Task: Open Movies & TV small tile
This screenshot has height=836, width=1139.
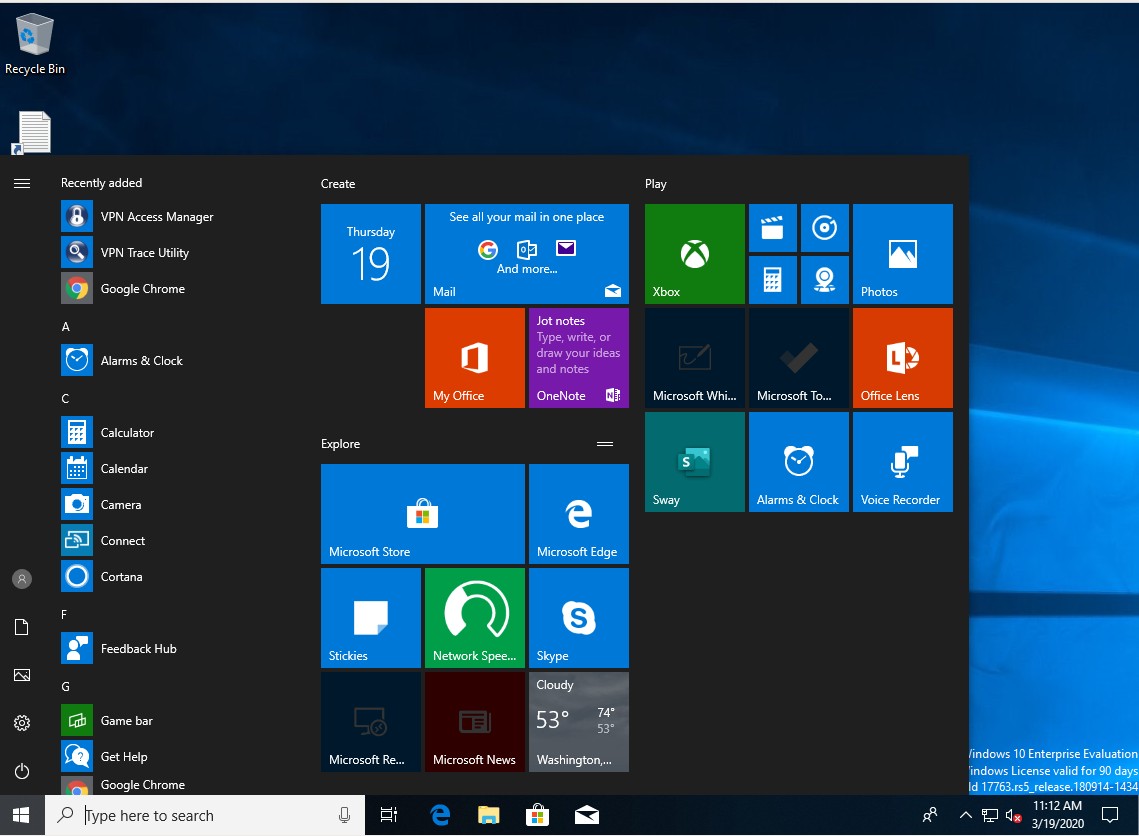Action: click(x=772, y=228)
